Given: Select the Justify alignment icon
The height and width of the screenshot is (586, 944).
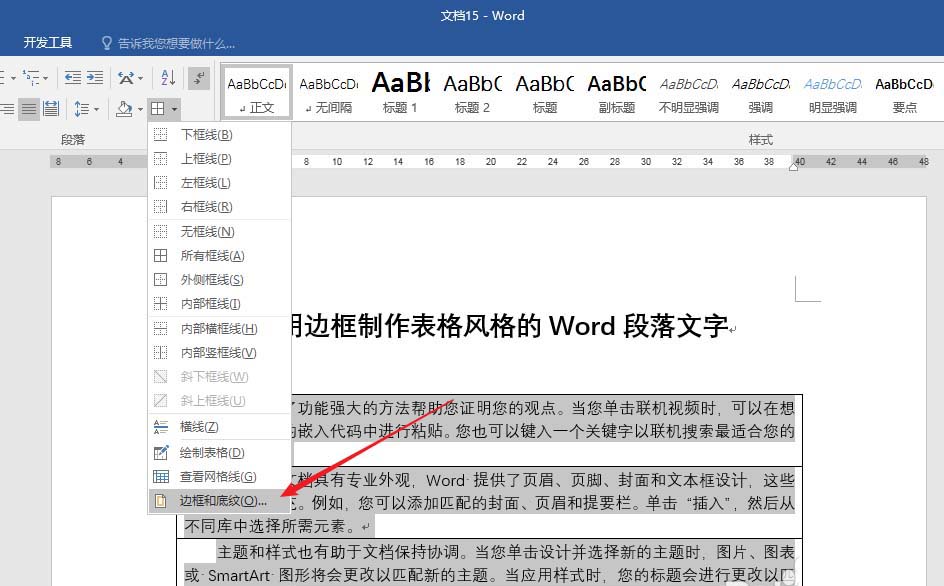Looking at the screenshot, I should click(x=29, y=108).
